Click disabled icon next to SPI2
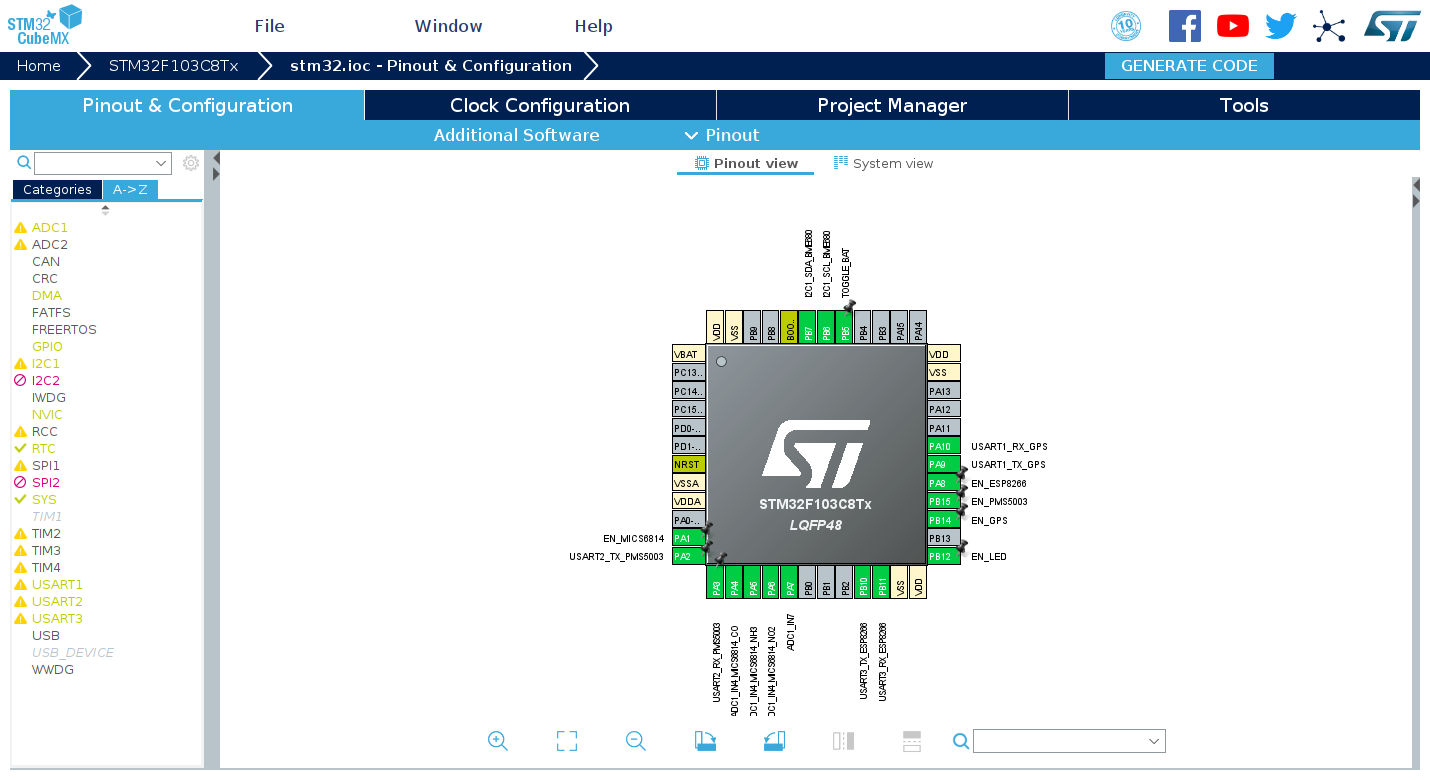 click(20, 483)
